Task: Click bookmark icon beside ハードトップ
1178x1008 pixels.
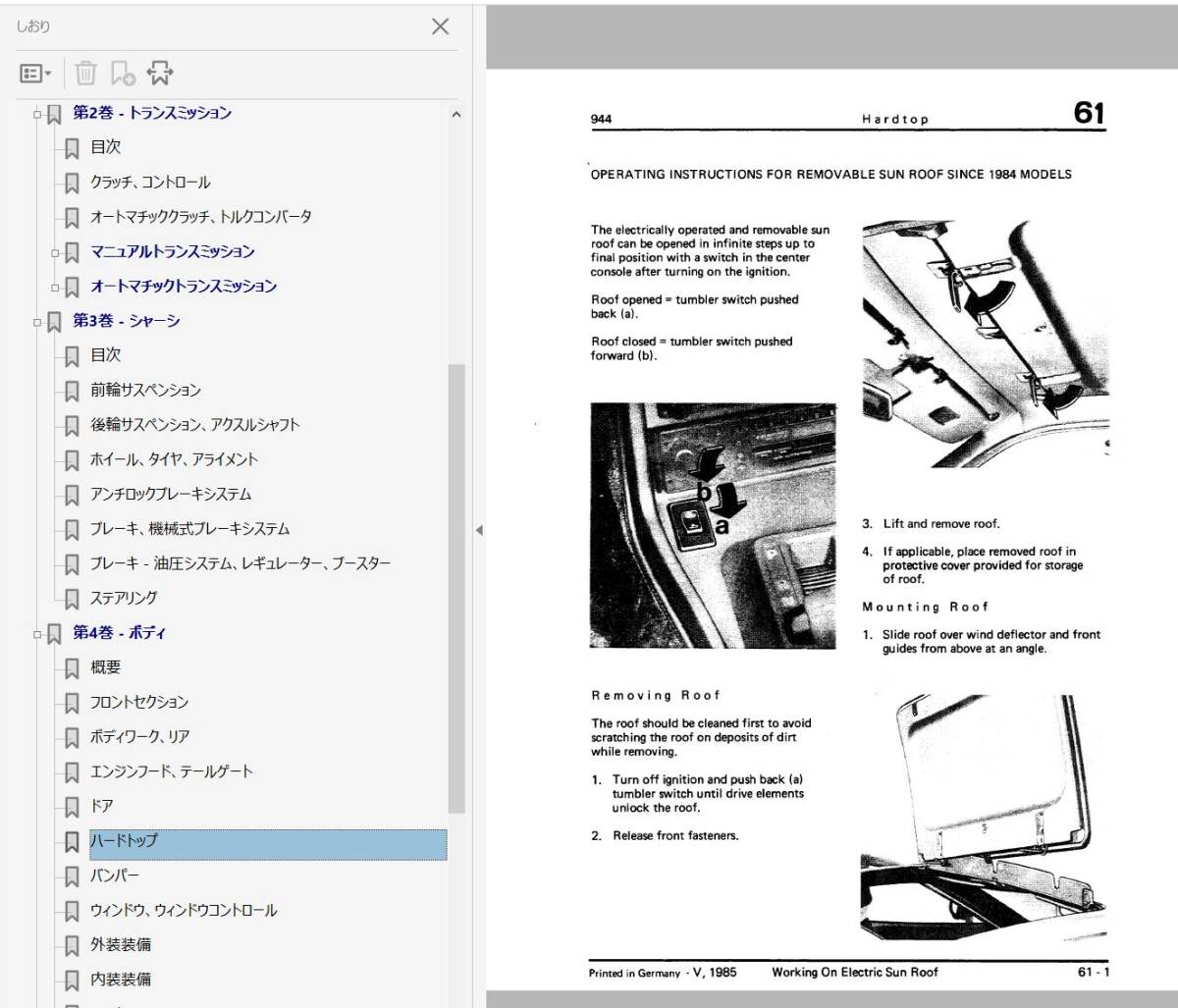Action: (x=72, y=842)
